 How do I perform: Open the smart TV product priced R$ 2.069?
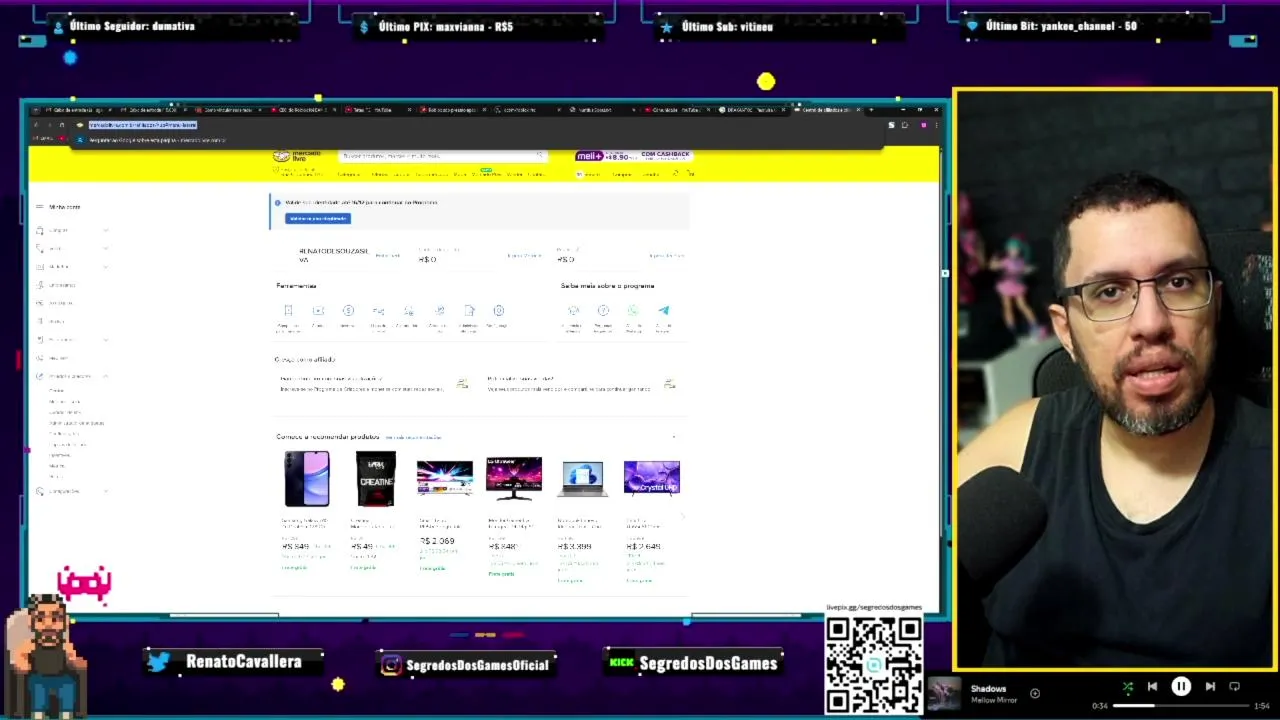coord(445,478)
